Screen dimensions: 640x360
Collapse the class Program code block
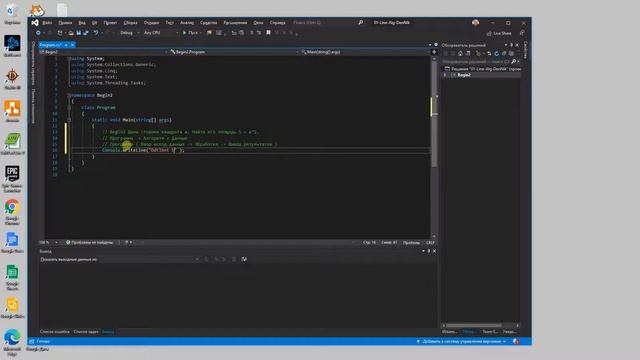click(69, 107)
